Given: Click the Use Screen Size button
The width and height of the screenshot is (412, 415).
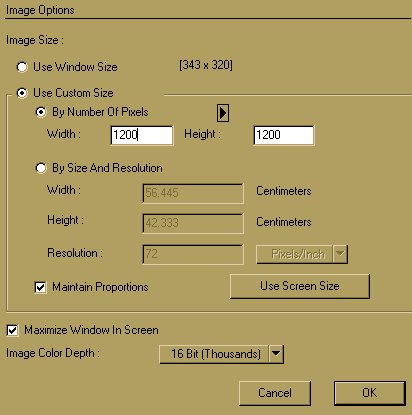Looking at the screenshot, I should [300, 286].
